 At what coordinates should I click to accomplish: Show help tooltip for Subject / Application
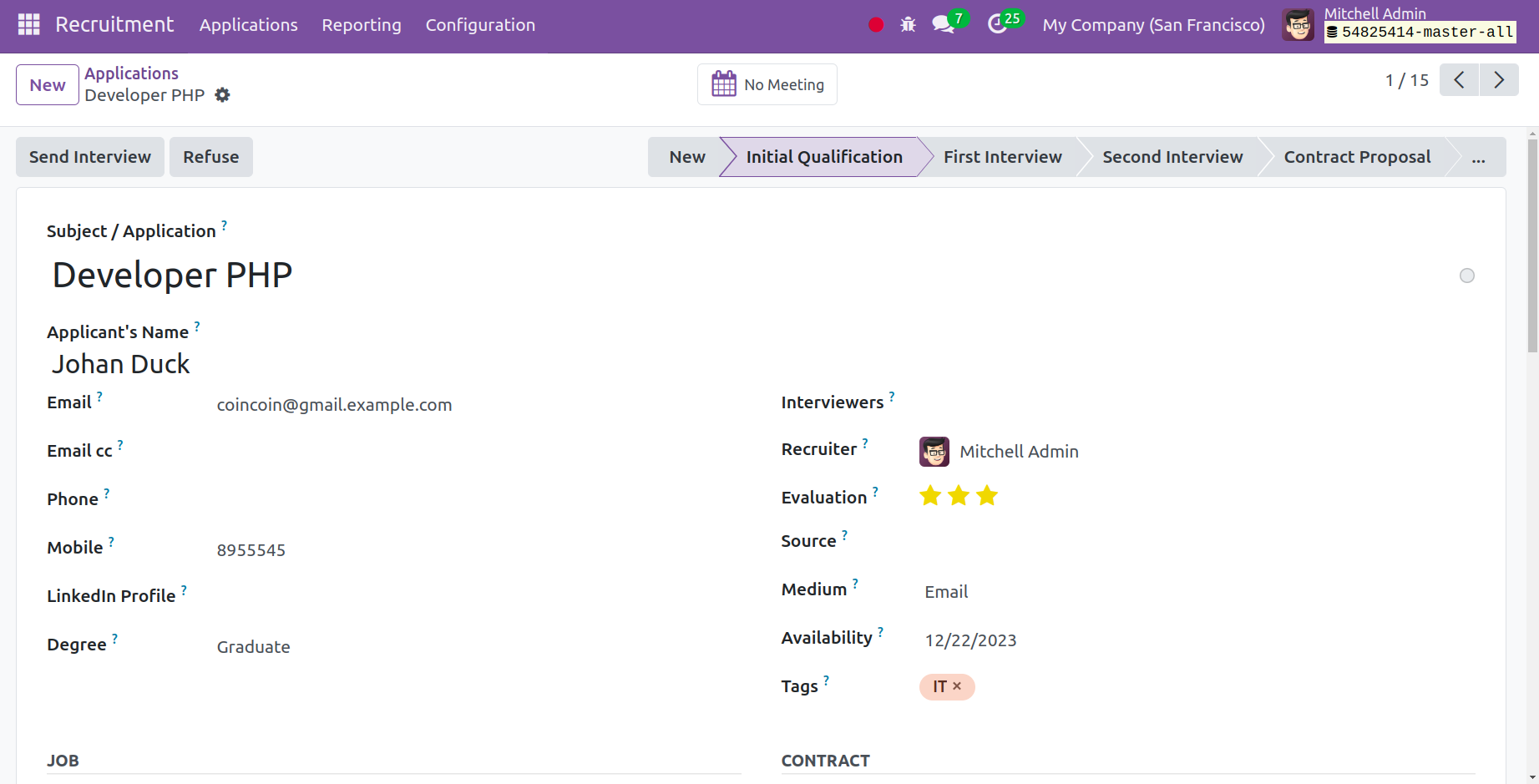pyautogui.click(x=224, y=225)
